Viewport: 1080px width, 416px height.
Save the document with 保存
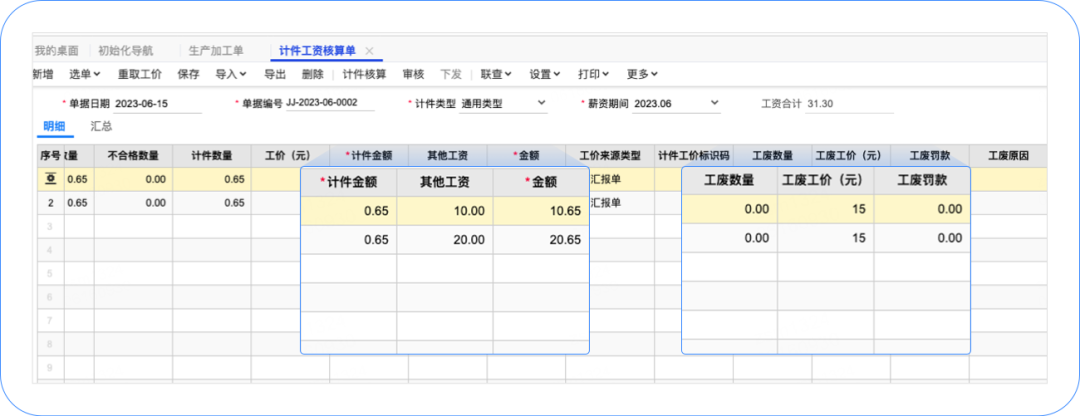(x=188, y=74)
